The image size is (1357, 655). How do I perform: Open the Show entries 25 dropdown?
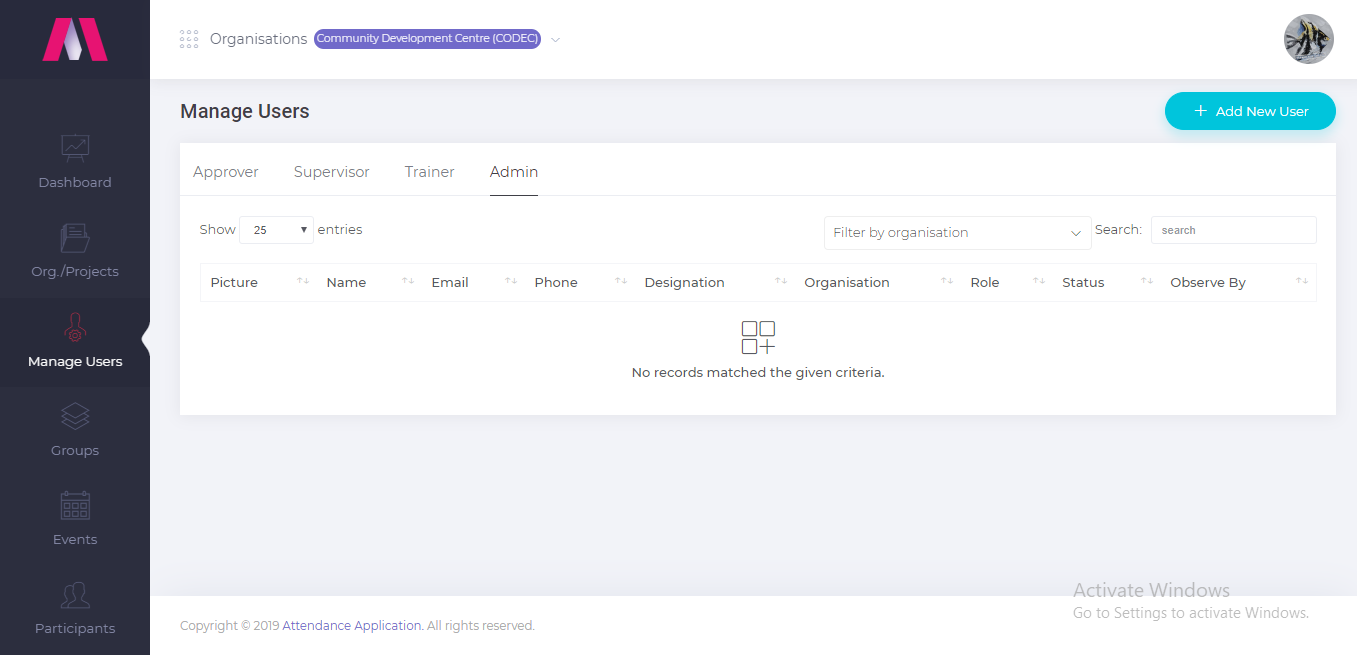tap(277, 230)
